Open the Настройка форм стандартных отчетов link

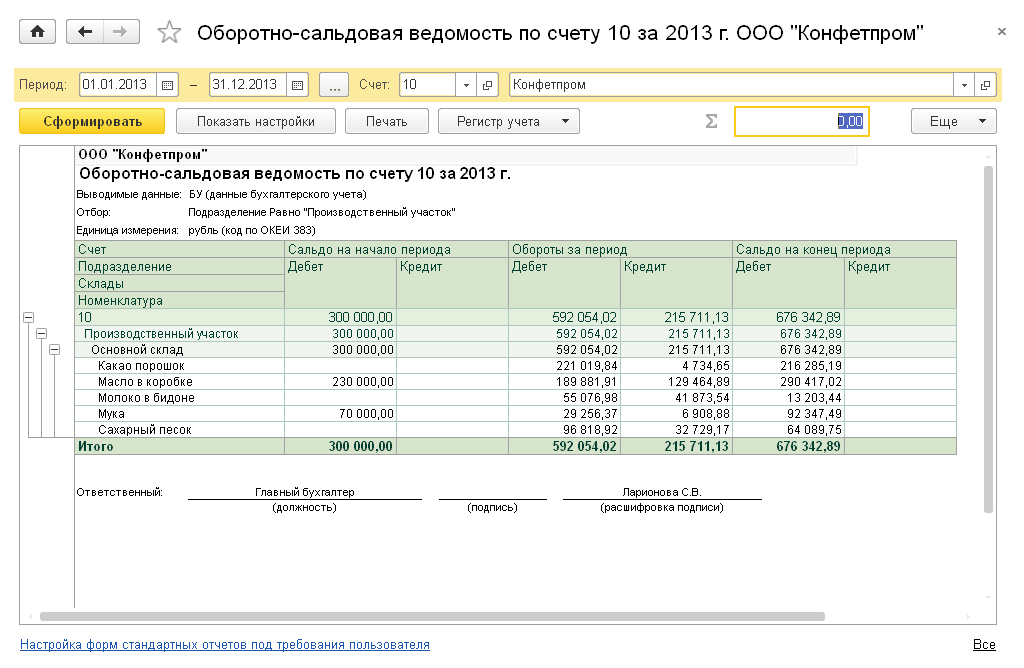225,645
